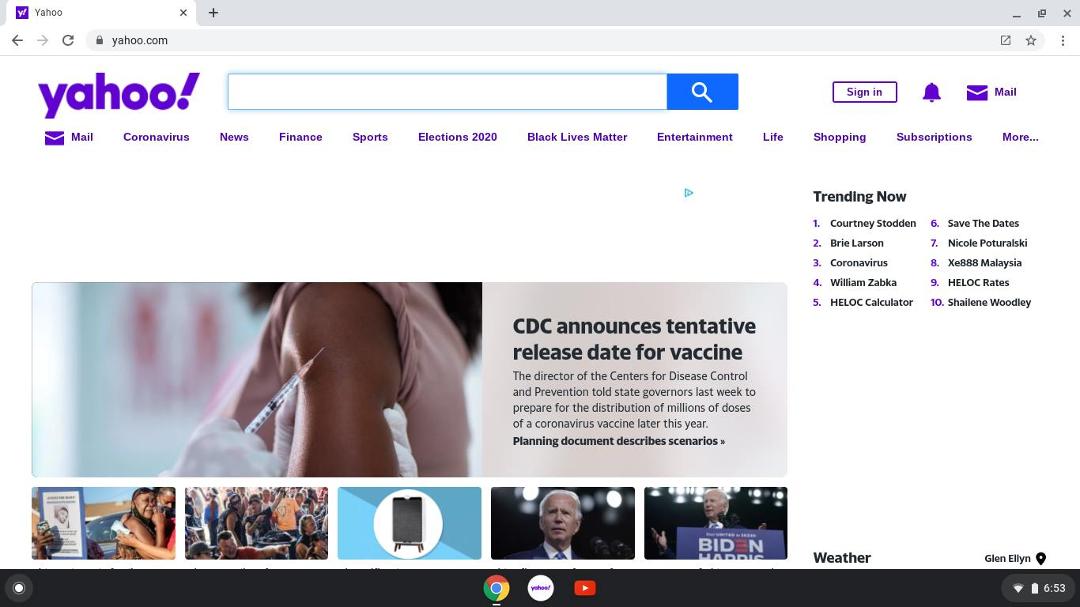Open trending topic Courtney Stodden
Viewport: 1080px width, 607px height.
pos(873,223)
